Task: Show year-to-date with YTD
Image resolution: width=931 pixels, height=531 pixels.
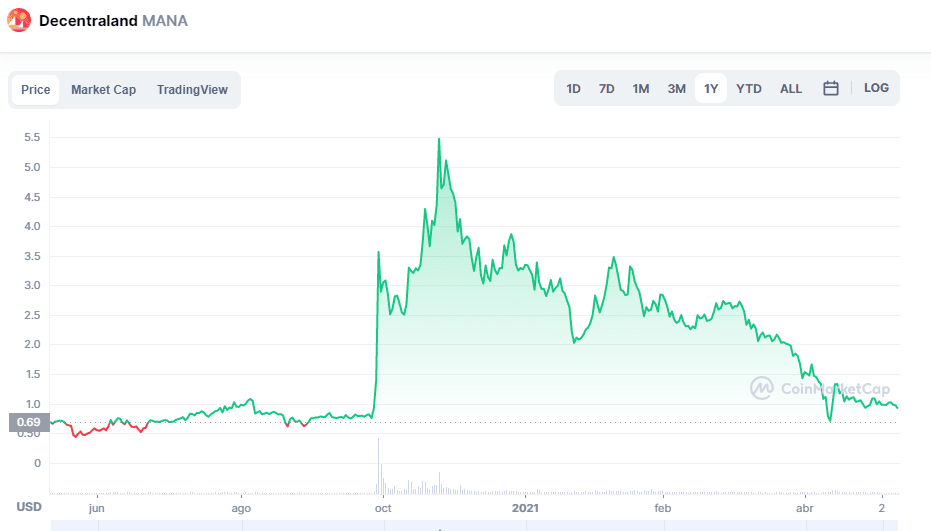Action: pyautogui.click(x=749, y=88)
